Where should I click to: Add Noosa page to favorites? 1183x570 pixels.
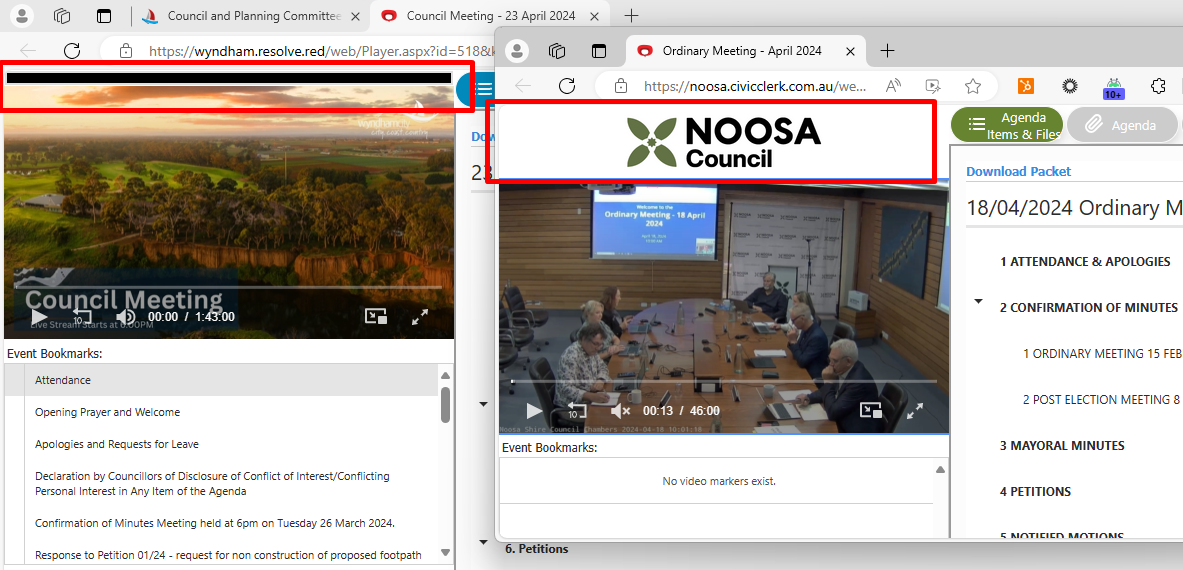973,86
